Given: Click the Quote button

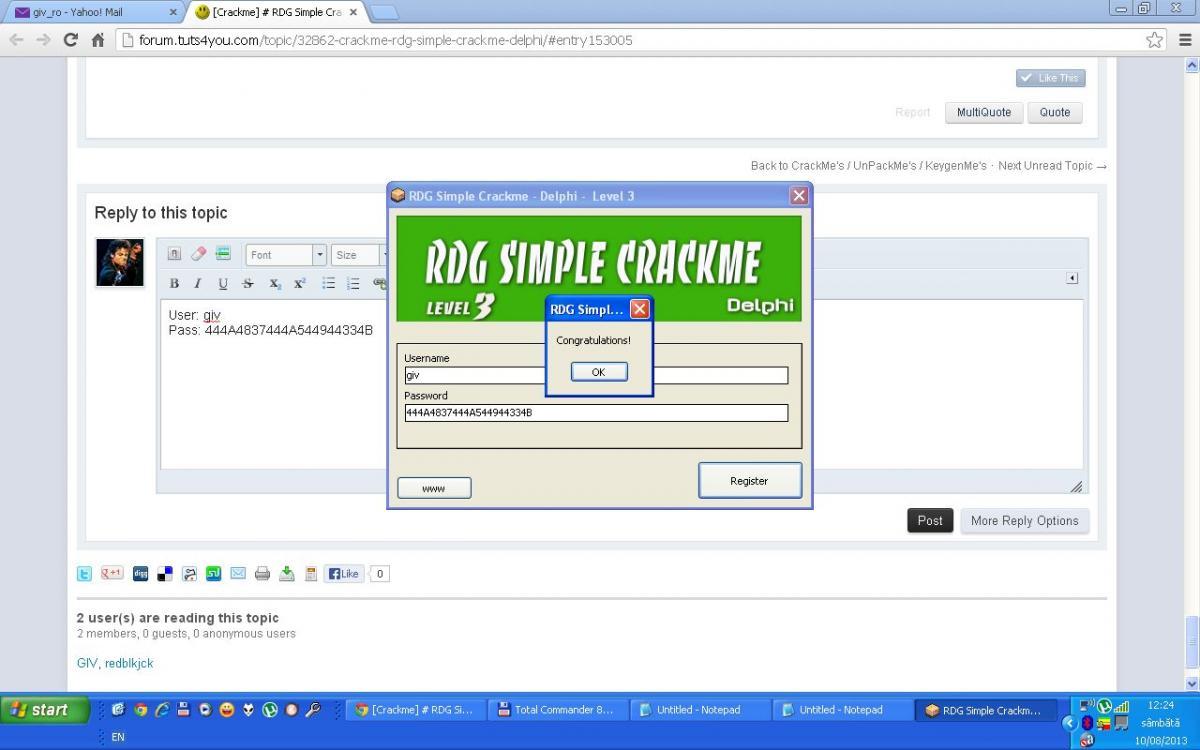Looking at the screenshot, I should click(x=1055, y=112).
